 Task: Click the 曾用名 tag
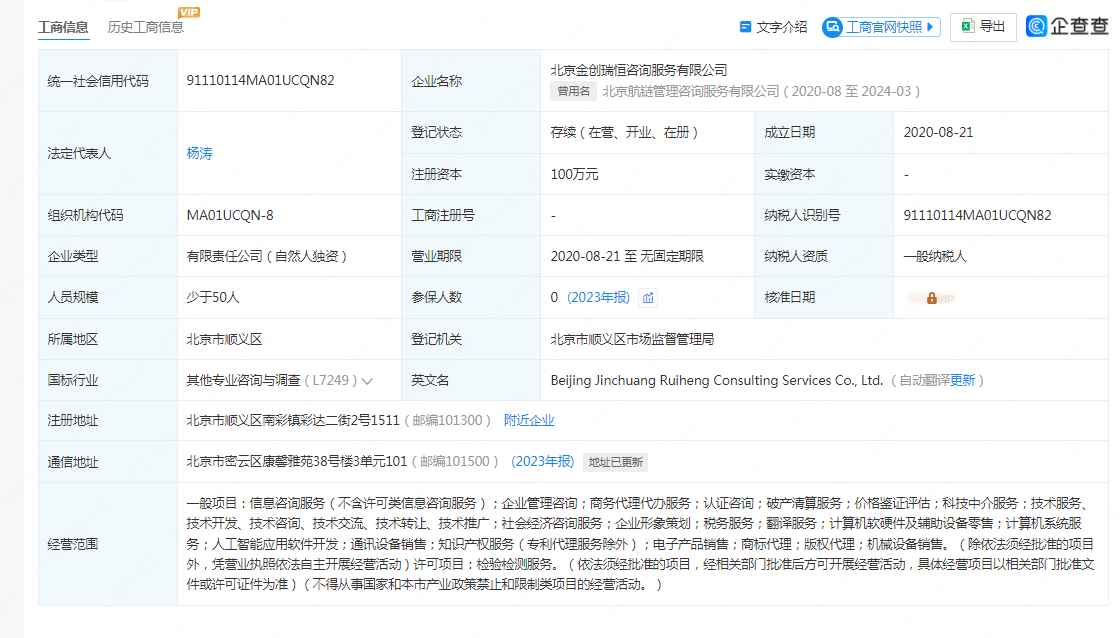(x=574, y=91)
